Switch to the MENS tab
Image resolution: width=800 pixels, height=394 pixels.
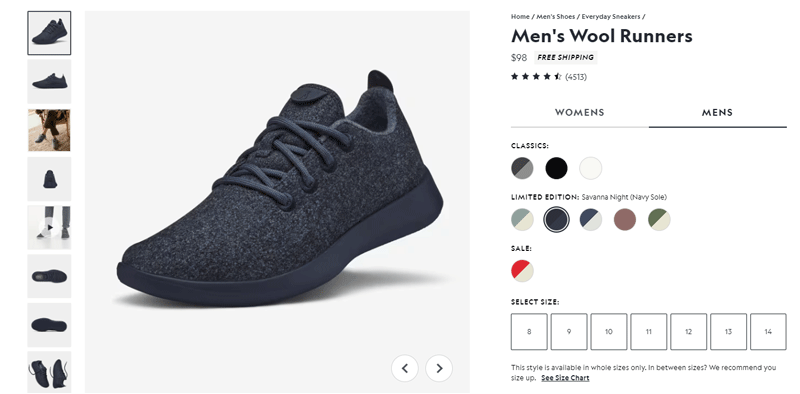[x=717, y=113]
